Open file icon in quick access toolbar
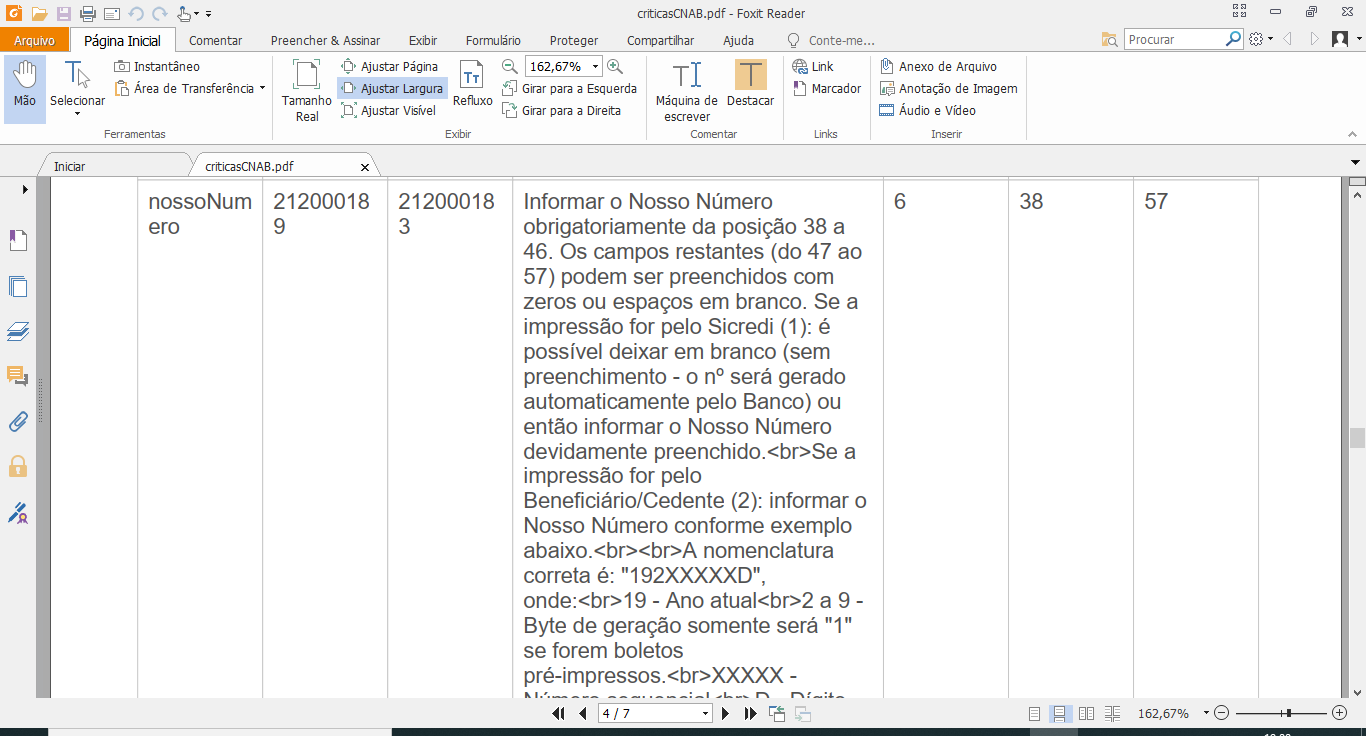The height and width of the screenshot is (736, 1366). (39, 14)
